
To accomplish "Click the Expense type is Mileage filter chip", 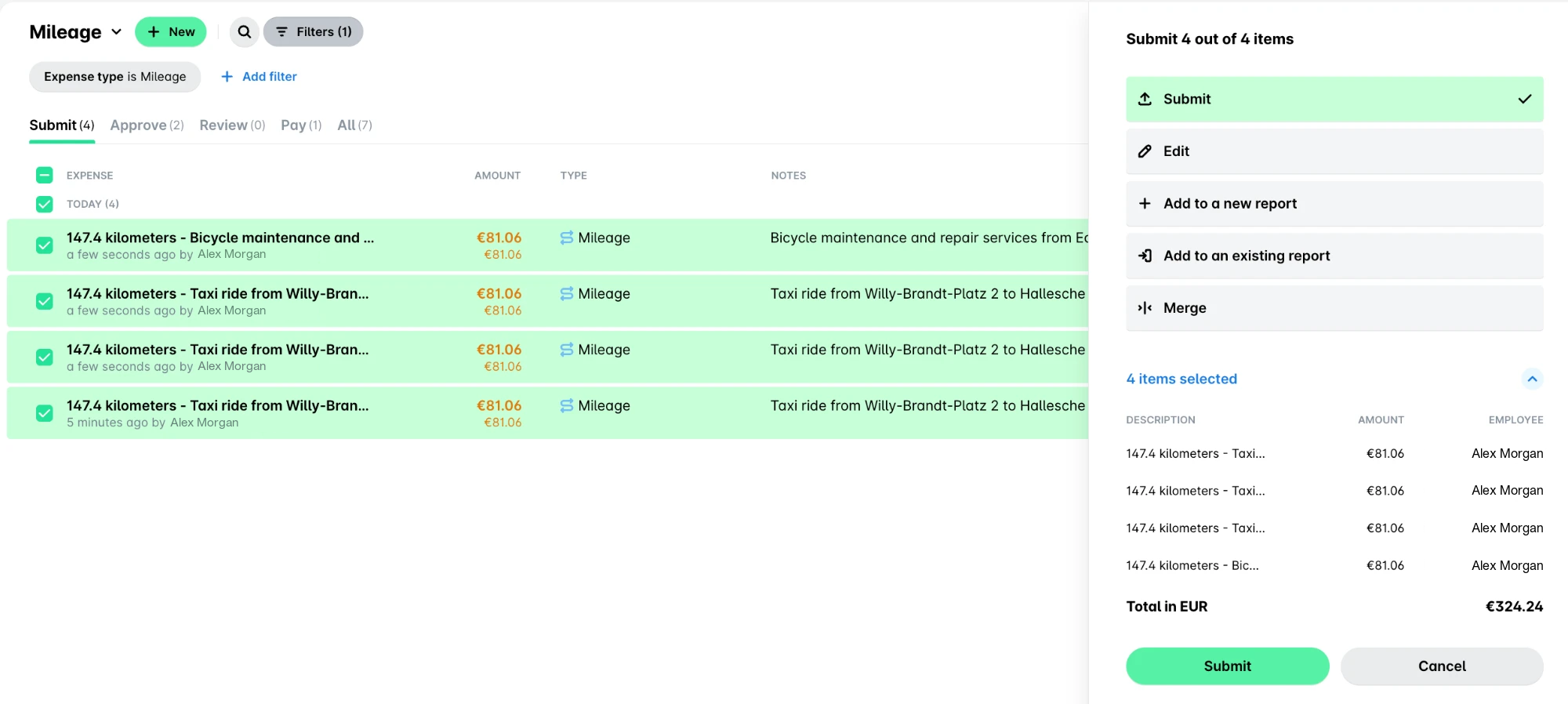I will pyautogui.click(x=115, y=77).
